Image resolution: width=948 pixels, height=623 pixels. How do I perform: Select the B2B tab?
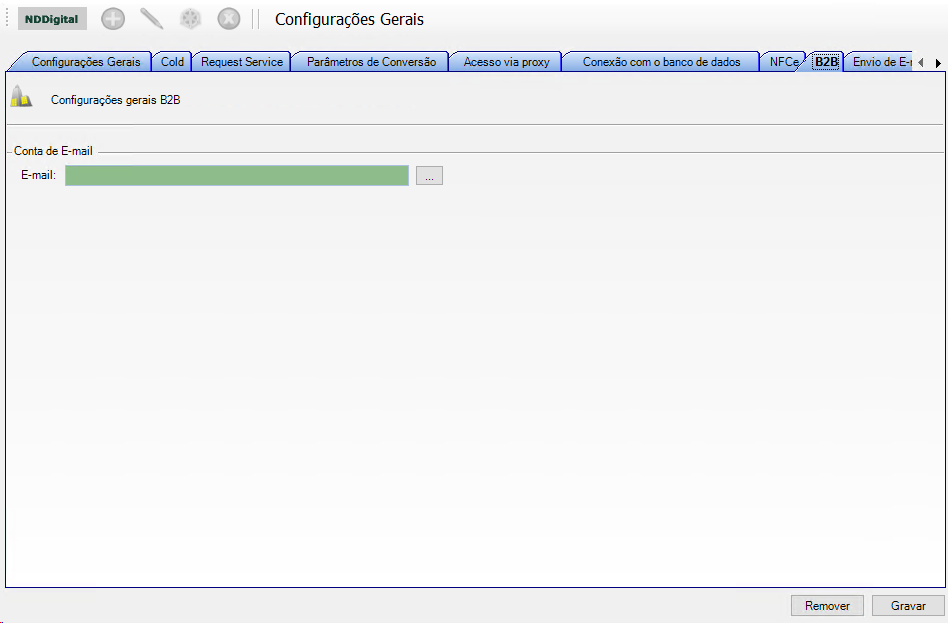click(x=826, y=62)
